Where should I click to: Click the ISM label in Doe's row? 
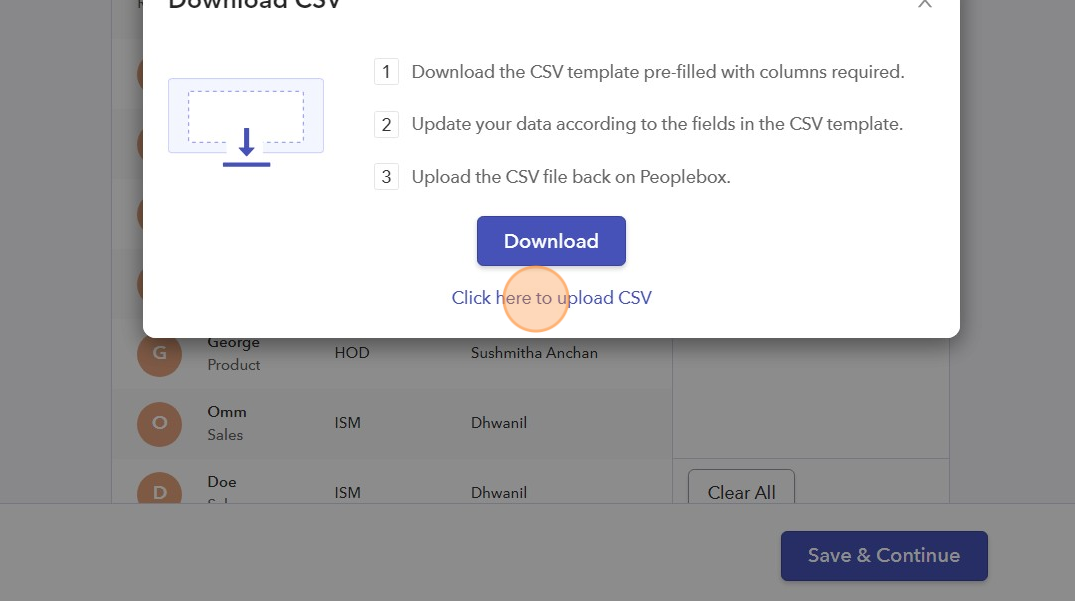tap(347, 492)
